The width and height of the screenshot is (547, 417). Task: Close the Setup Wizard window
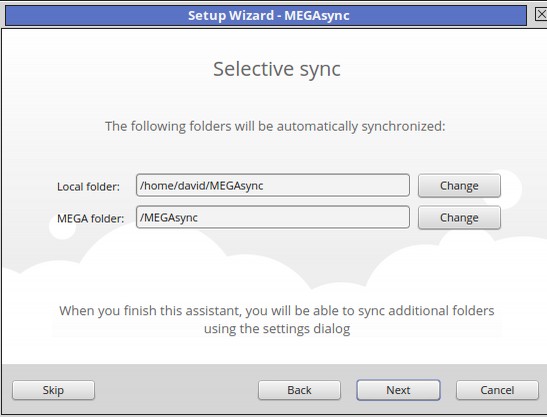point(541,15)
